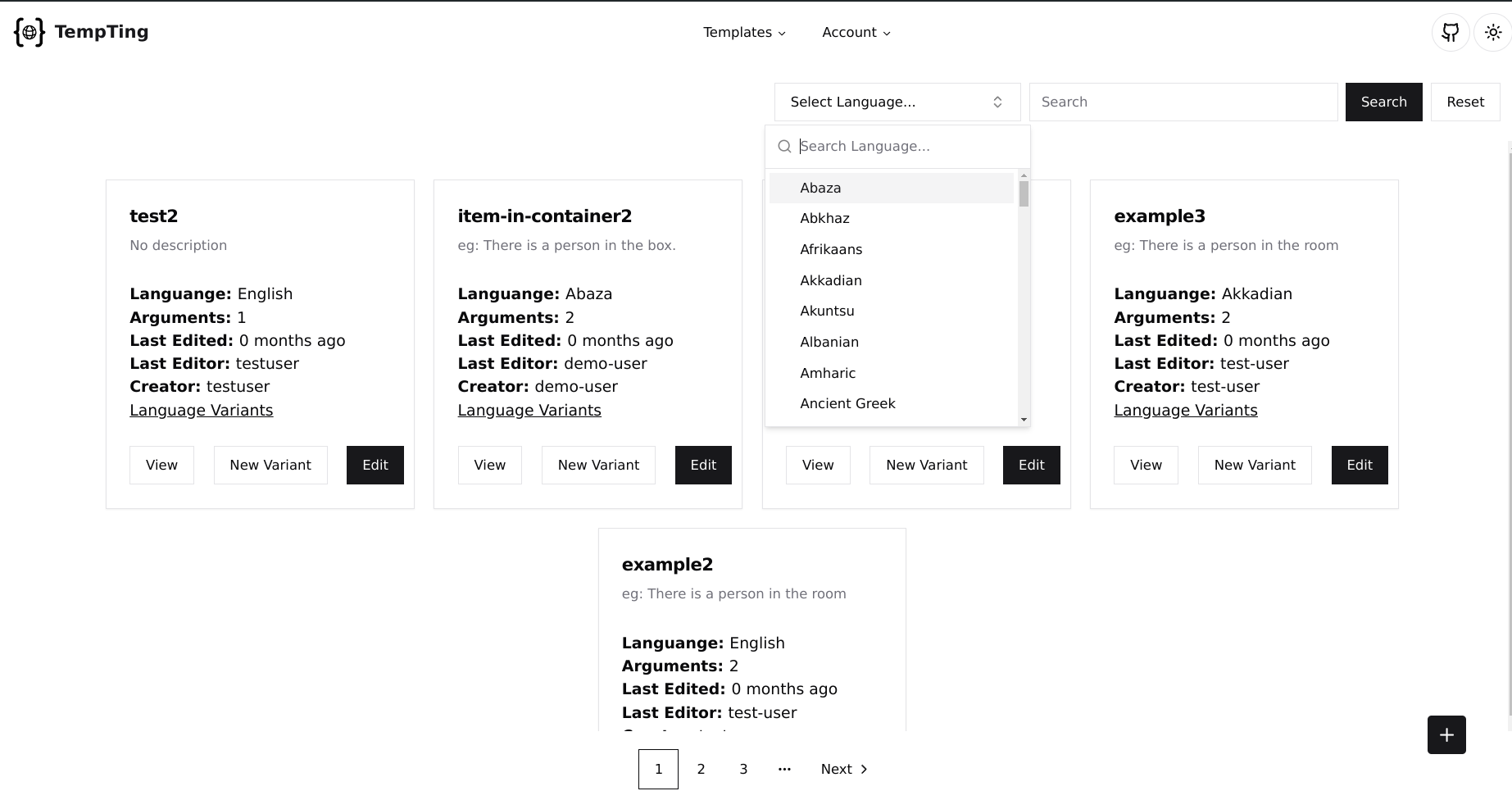Viewport: 1512px width, 800px height.
Task: Click the magnifier icon in language search
Action: (784, 147)
